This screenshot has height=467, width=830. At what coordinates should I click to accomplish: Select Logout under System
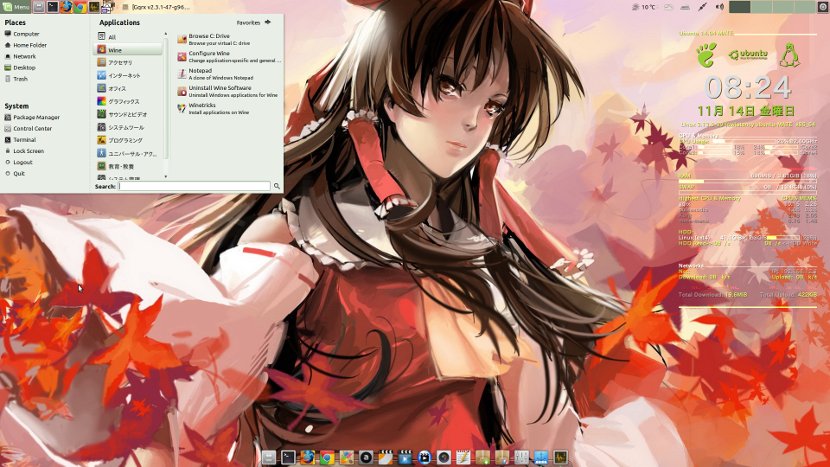[19, 162]
